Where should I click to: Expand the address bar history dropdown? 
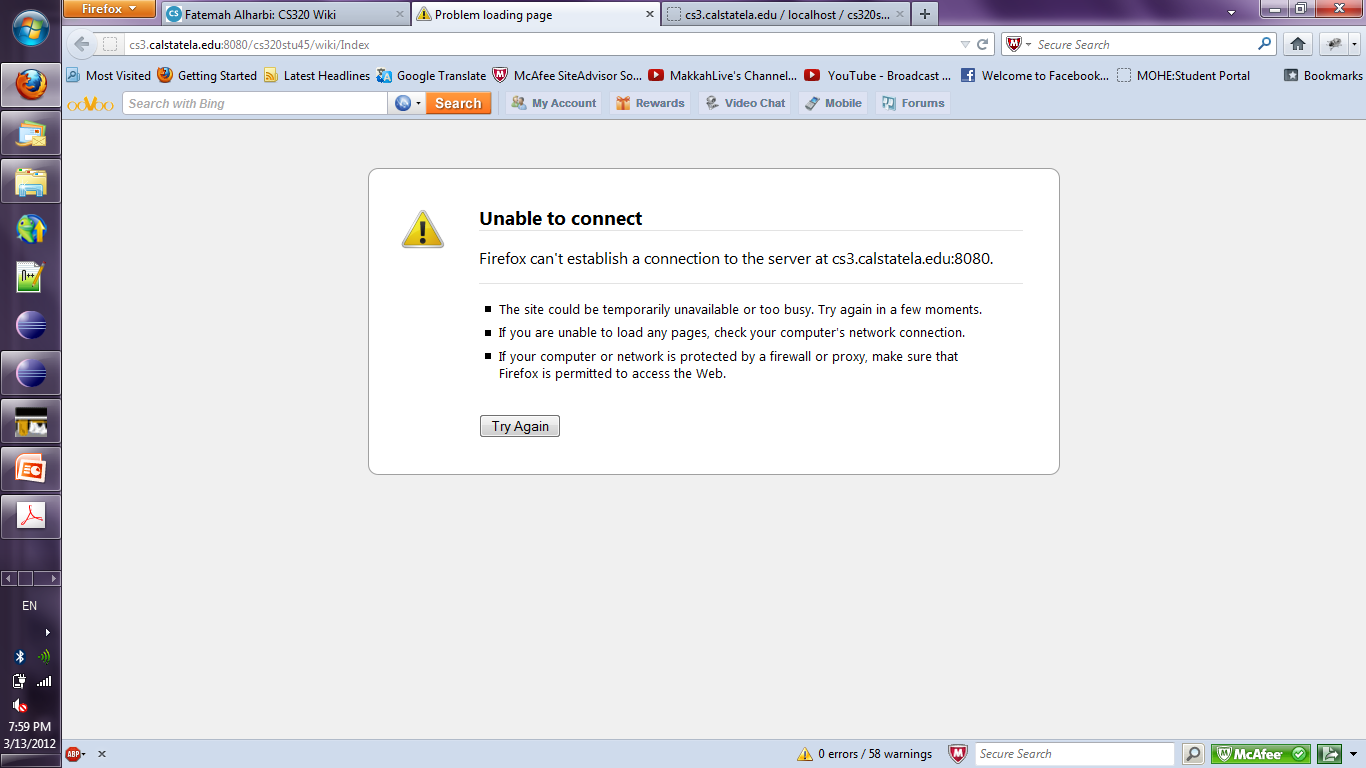pyautogui.click(x=965, y=45)
